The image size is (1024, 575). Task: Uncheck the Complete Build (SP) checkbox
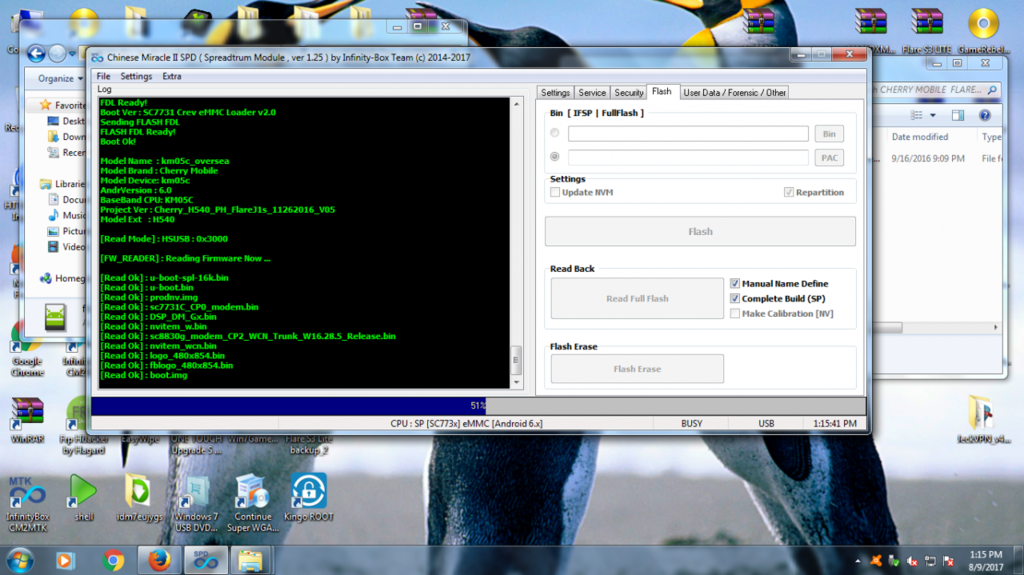pos(735,299)
